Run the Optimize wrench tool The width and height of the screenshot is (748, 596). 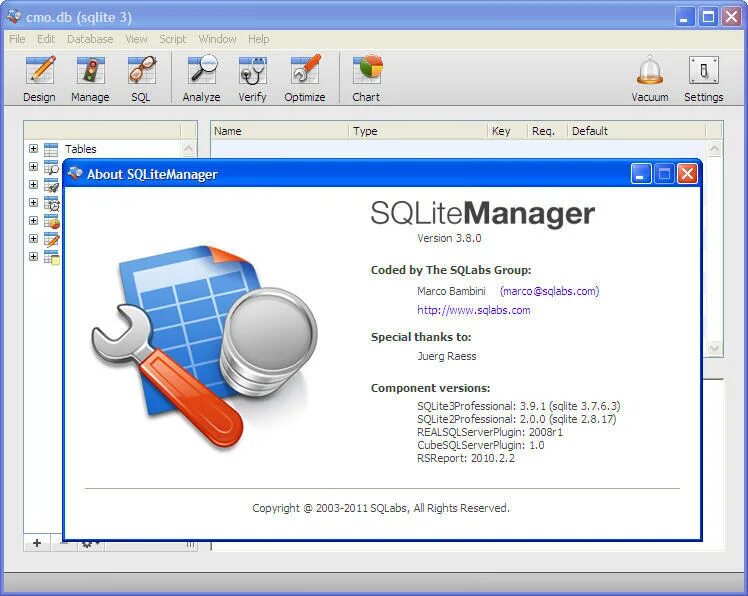305,78
